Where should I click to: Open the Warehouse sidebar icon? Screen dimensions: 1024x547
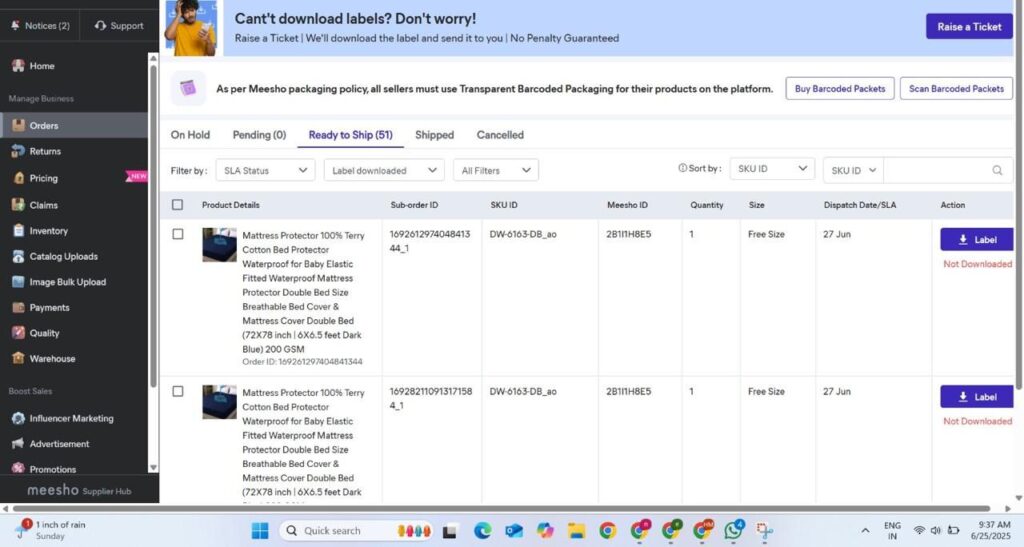point(18,358)
